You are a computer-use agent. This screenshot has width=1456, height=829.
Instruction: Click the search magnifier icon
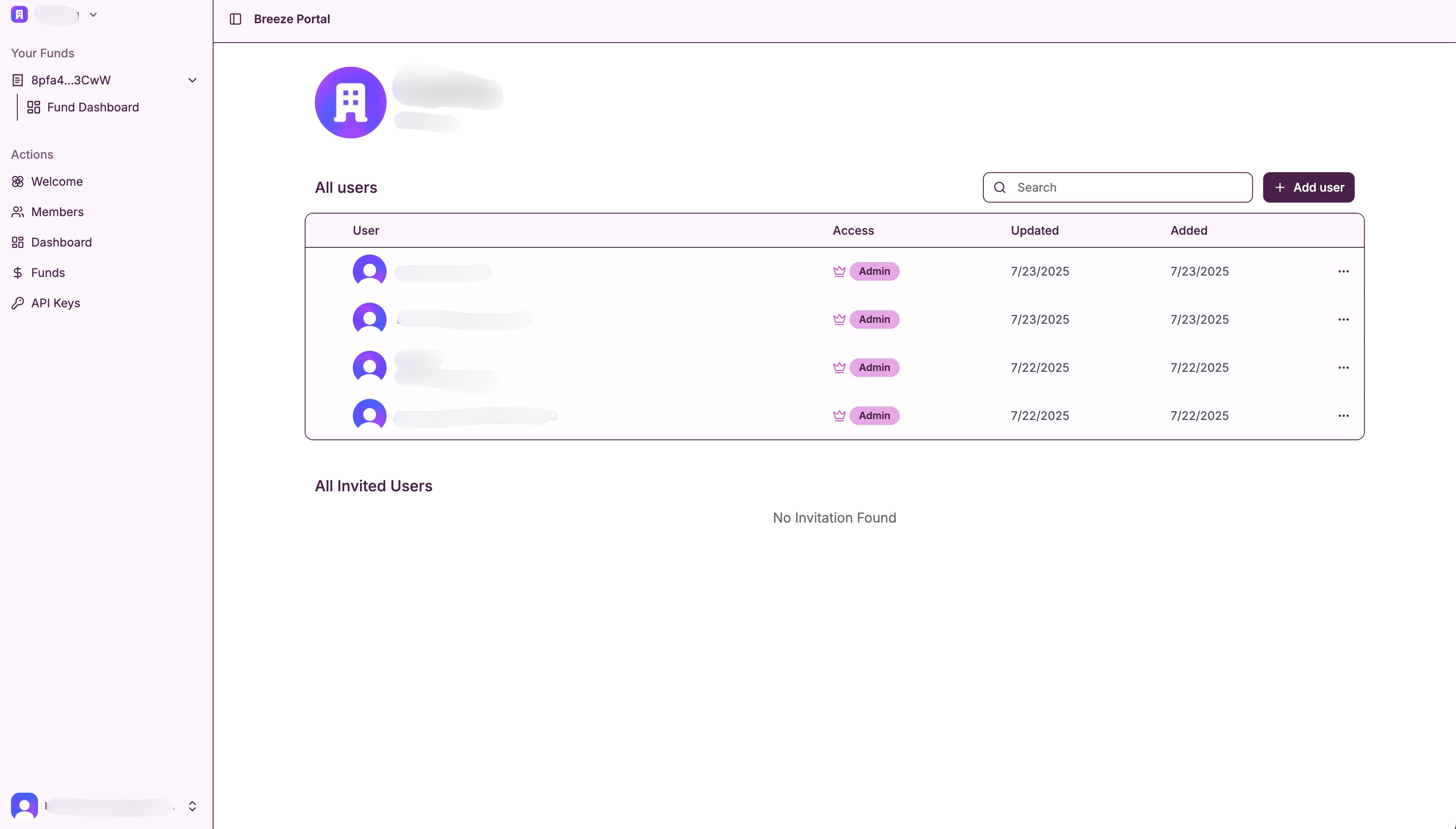999,187
